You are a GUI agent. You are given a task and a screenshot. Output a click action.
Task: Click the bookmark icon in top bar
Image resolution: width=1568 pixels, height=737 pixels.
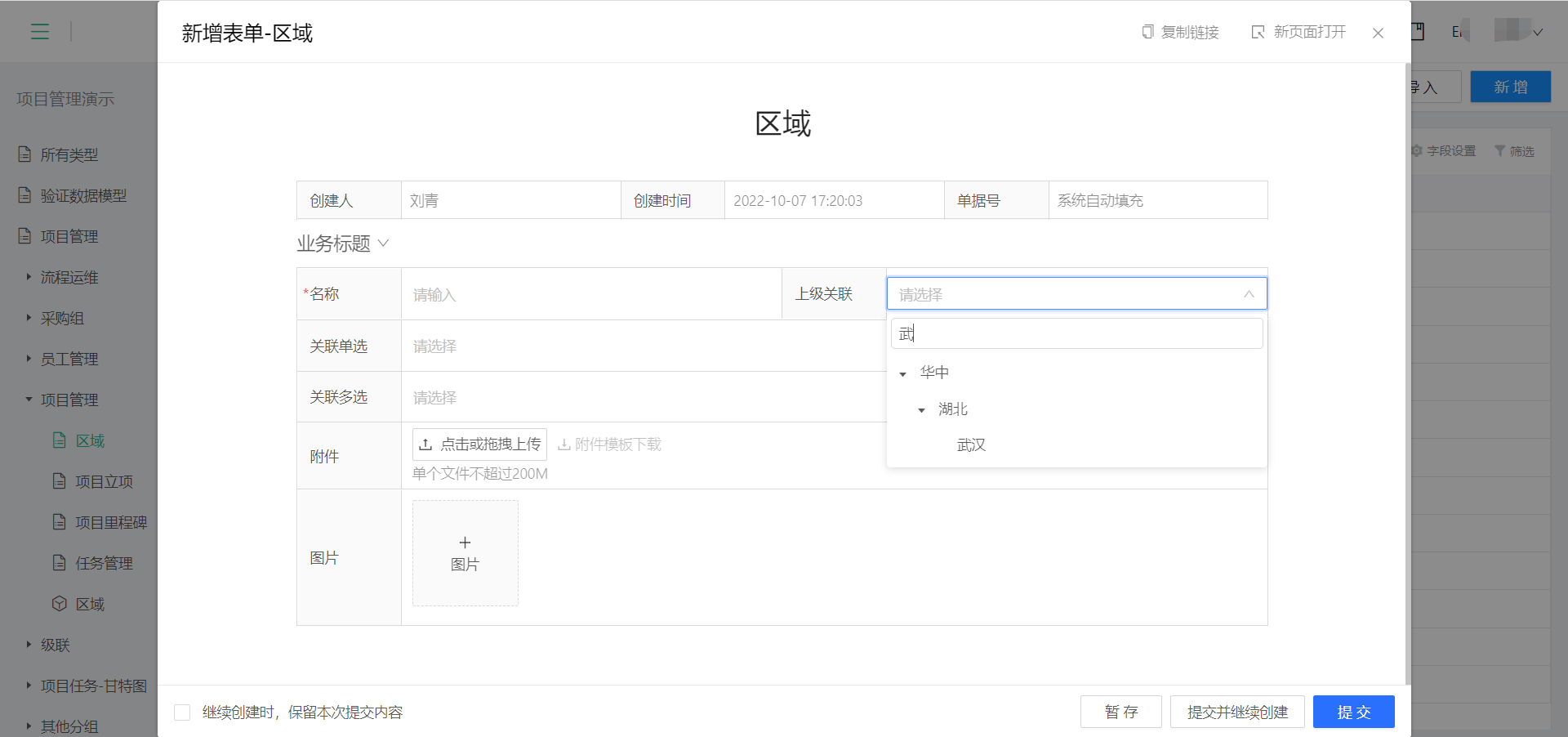tap(1418, 32)
